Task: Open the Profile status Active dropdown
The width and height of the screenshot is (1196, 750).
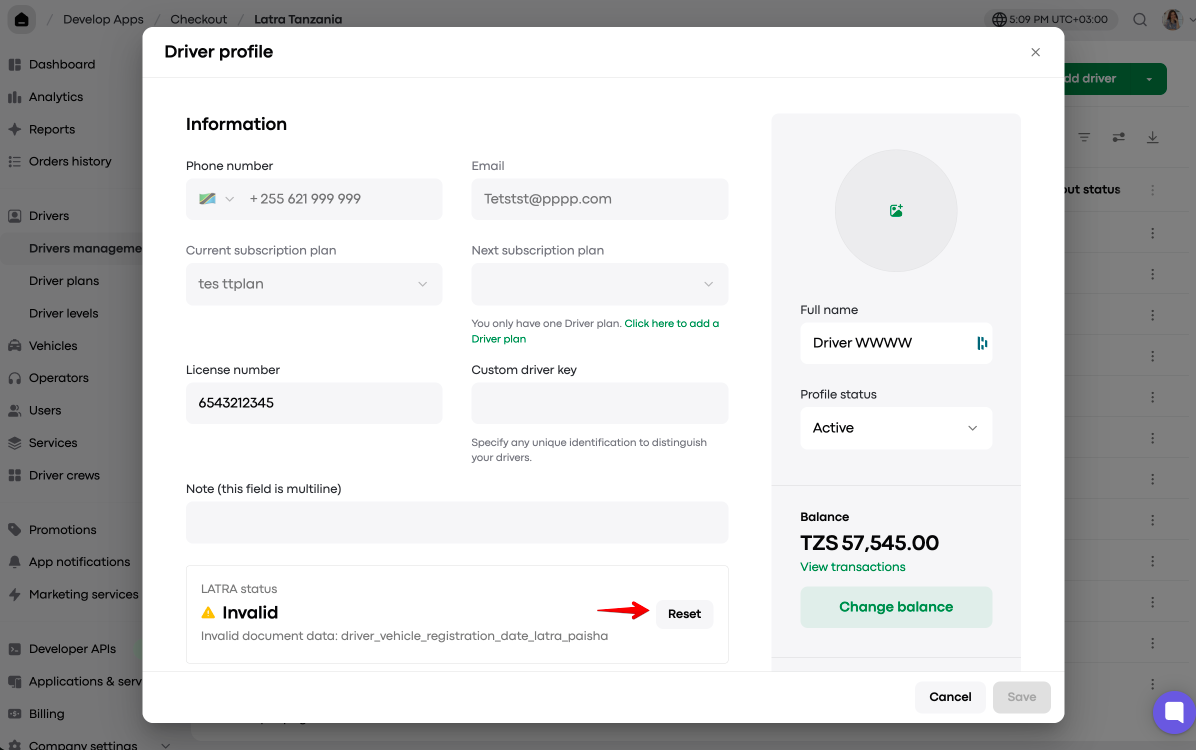Action: pos(895,428)
